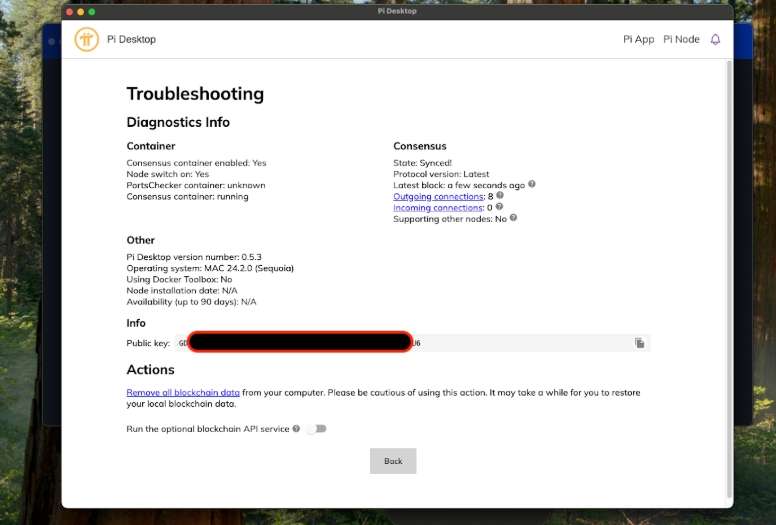Click help icon beside blockchain API service label
Screen dimensions: 776x525
pos(296,428)
